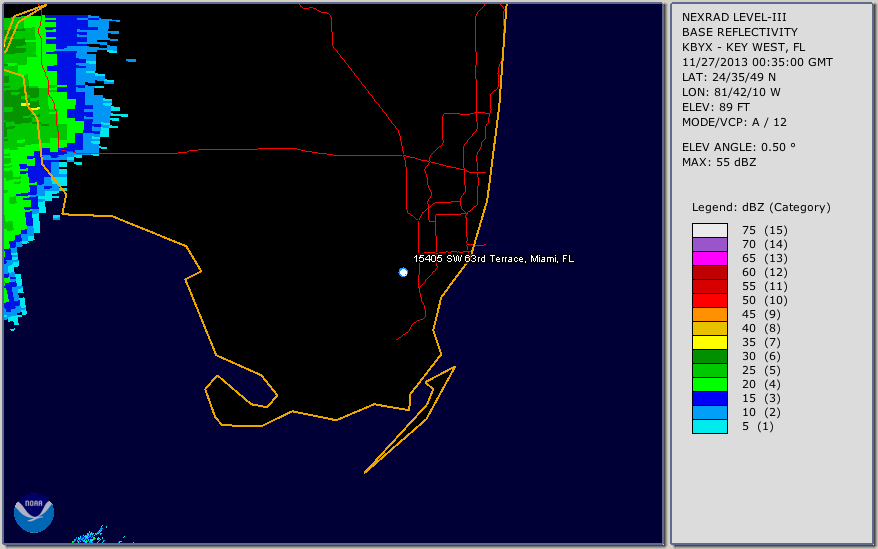Select the 25 dBZ medium green swatch
878x549 pixels.
coord(710,370)
